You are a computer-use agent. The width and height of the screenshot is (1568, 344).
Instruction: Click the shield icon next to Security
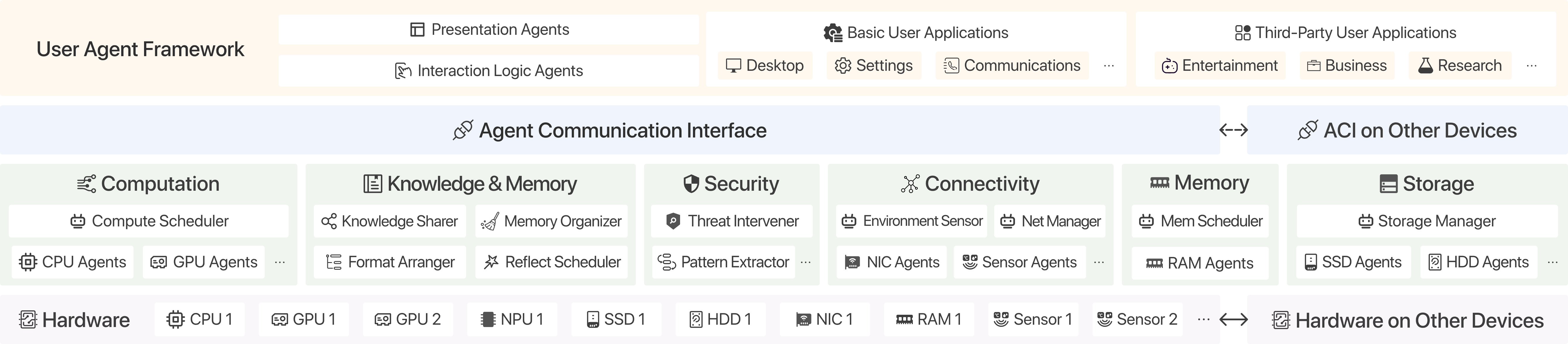click(x=691, y=183)
